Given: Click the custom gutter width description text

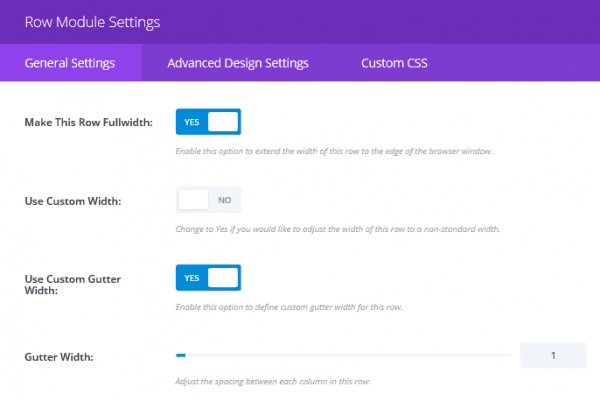Looking at the screenshot, I should [289, 305].
